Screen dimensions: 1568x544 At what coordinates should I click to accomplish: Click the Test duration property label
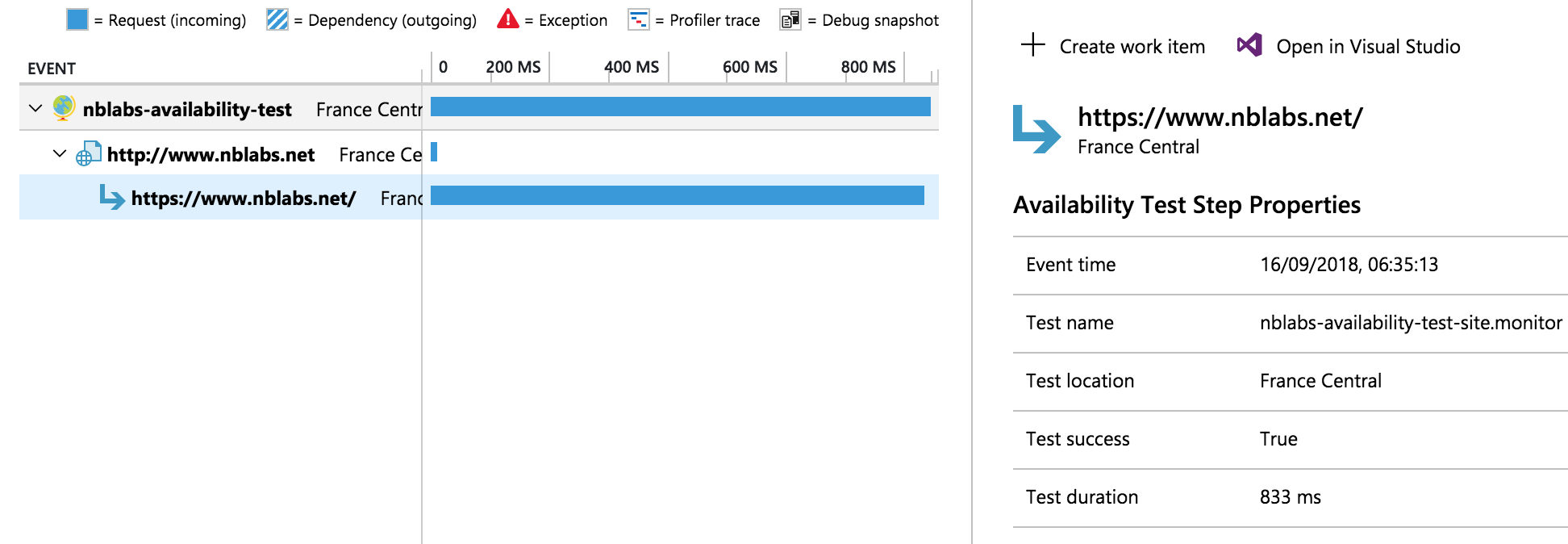tap(1082, 497)
